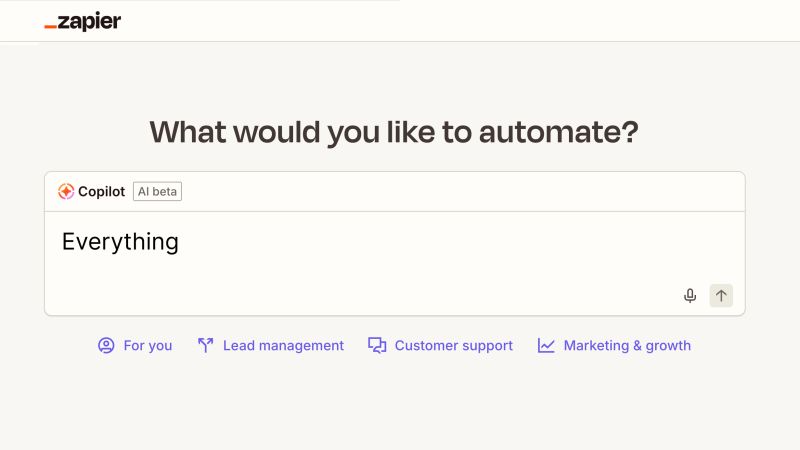This screenshot has width=800, height=450.
Task: Click the For you person icon
Action: [106, 345]
